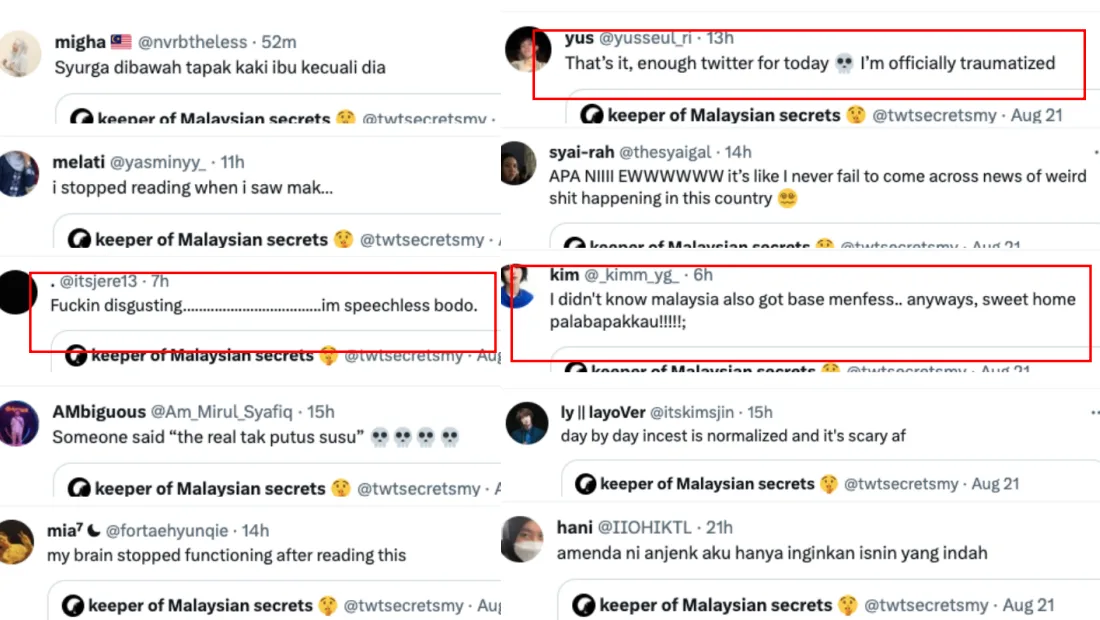Open keeper avatar in ly || layoVer's quote
Viewport: 1100px width, 620px height.
tap(585, 484)
